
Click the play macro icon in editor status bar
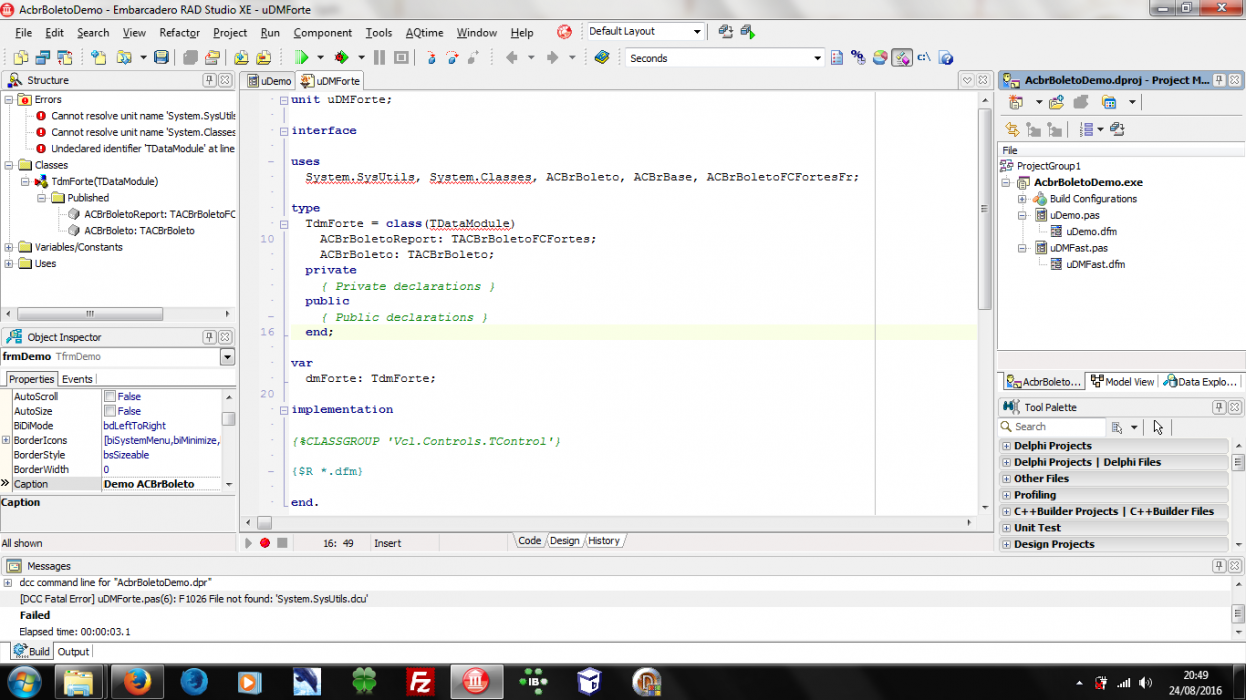tap(248, 543)
